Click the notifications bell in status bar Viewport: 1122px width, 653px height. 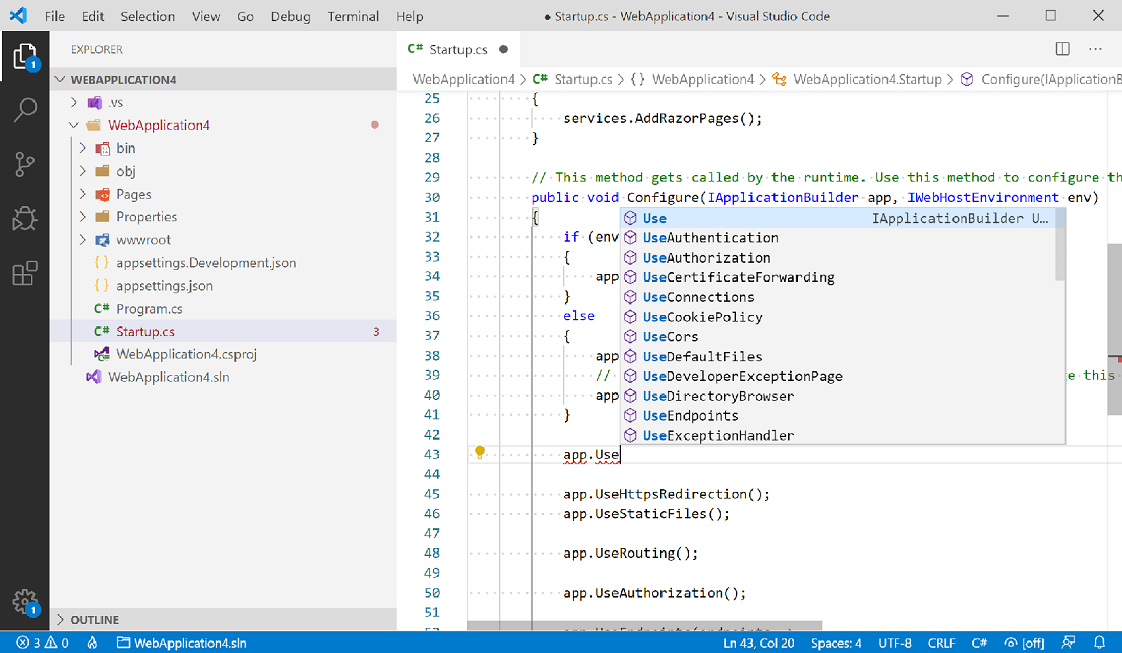coord(1100,643)
